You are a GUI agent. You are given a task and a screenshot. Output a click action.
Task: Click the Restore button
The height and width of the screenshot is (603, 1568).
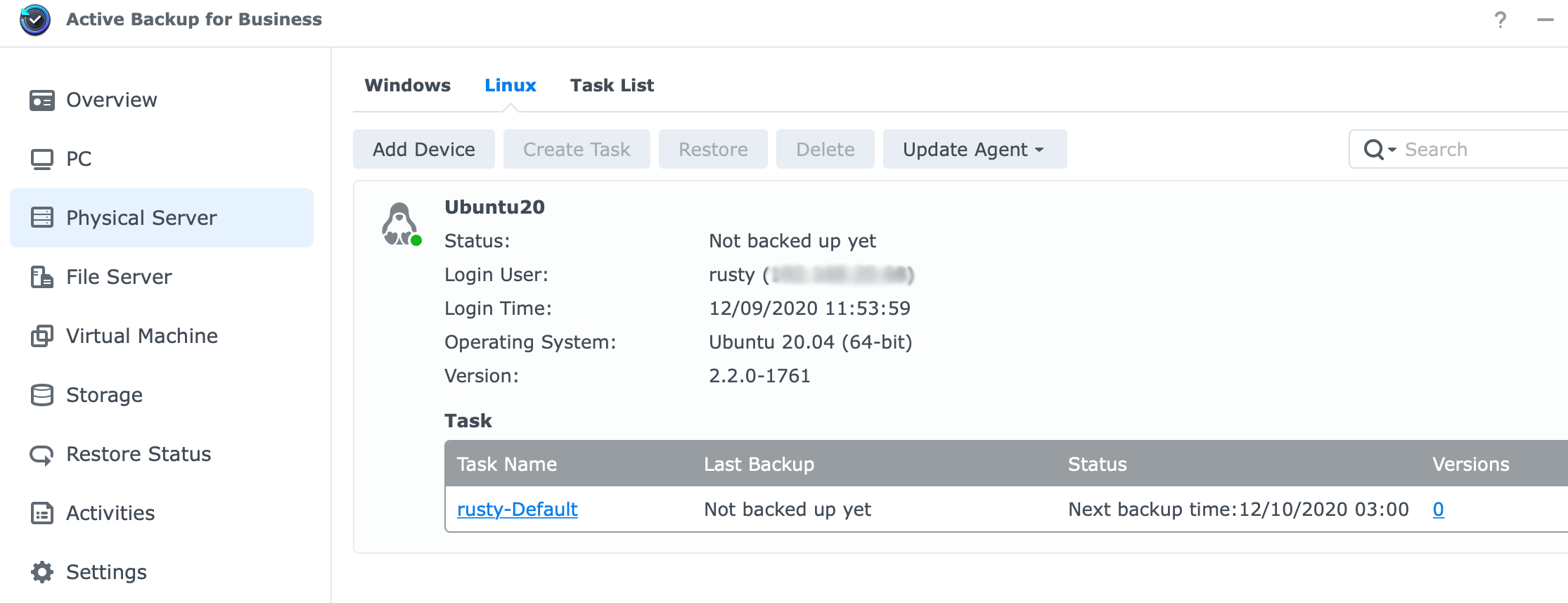coord(713,149)
